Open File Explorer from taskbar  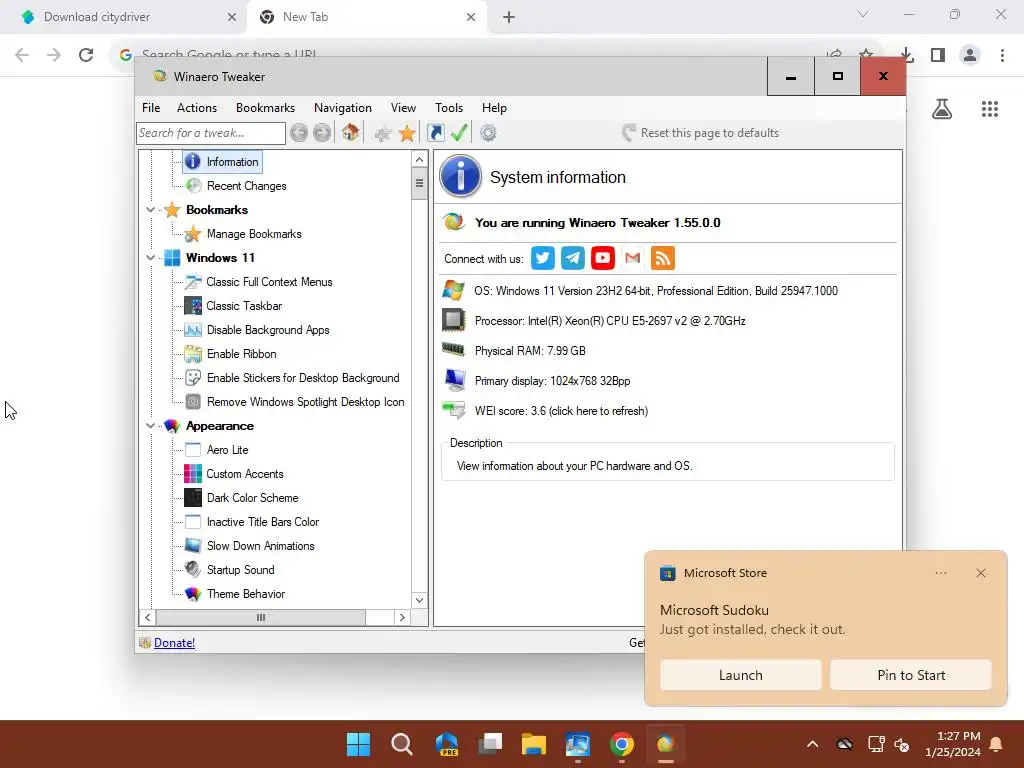(534, 744)
